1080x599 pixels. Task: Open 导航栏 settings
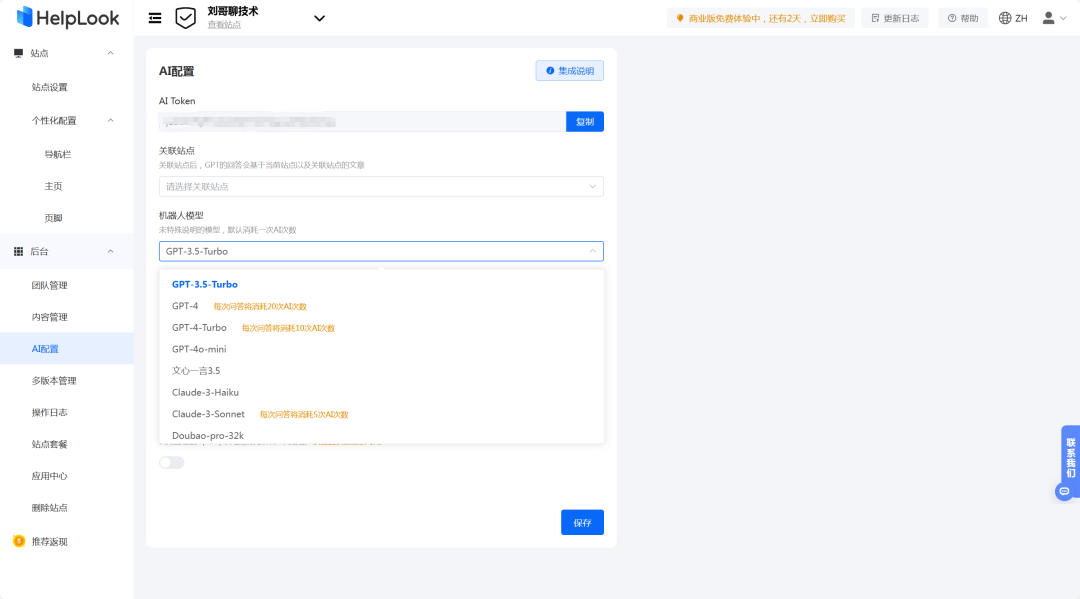58,154
